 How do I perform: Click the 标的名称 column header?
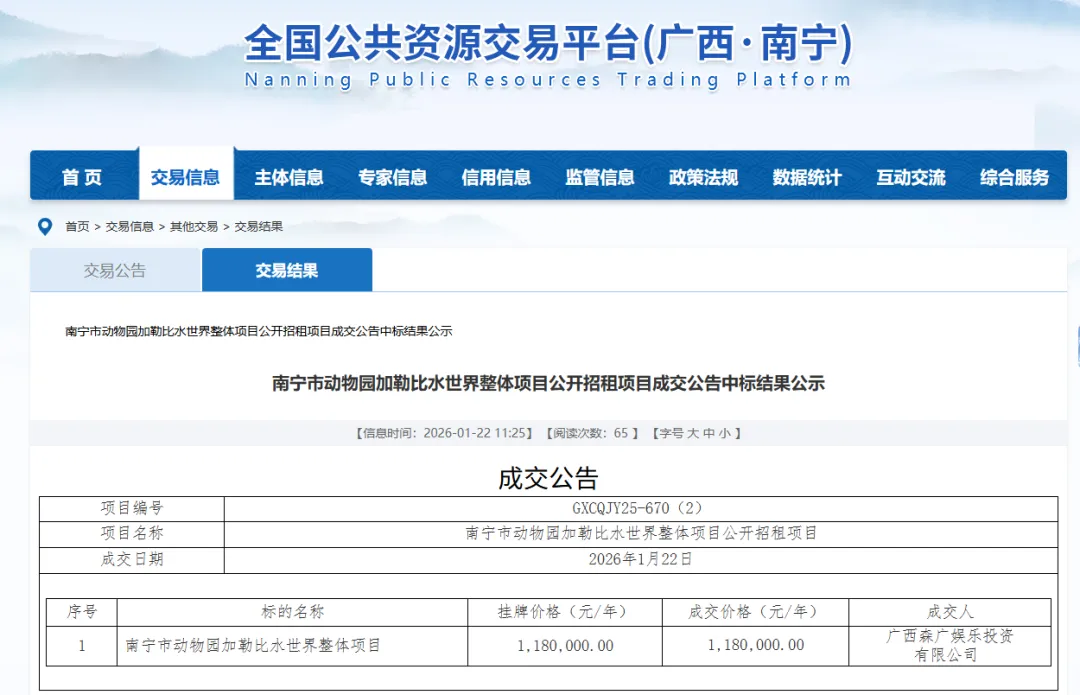tap(292, 612)
